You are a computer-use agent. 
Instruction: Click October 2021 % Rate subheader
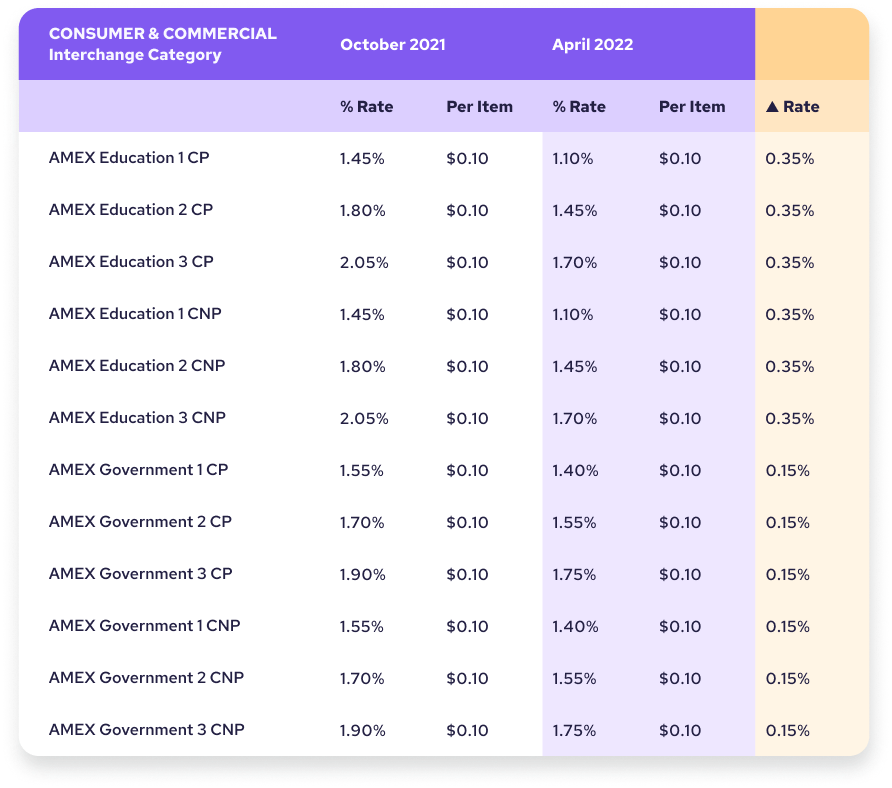(x=366, y=106)
